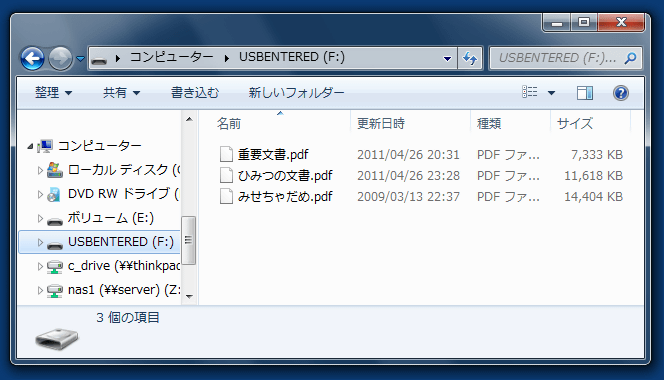Select ボリューム (E:) in the tree

coord(111,218)
